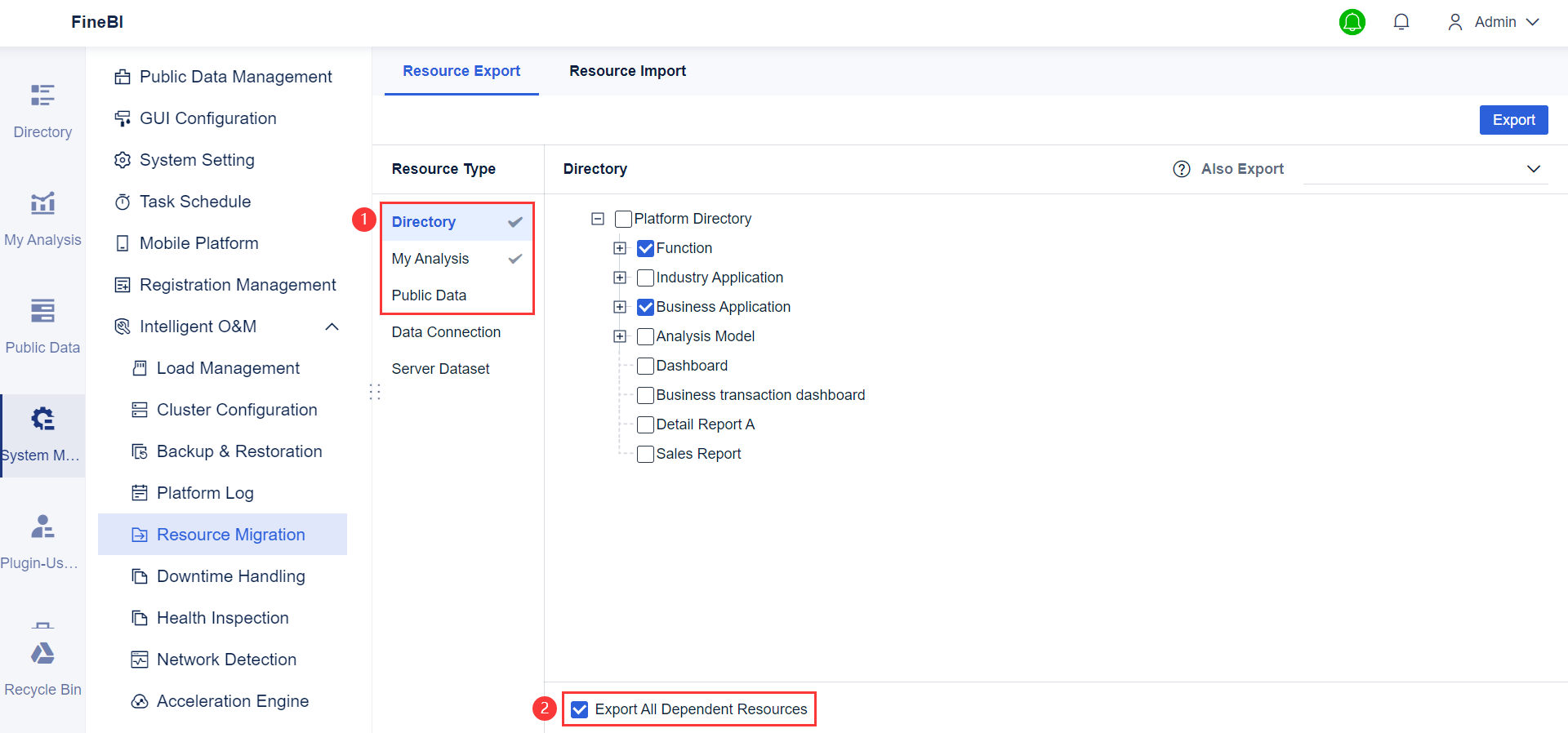Select Data Connection resource type
1568x733 pixels.
pos(446,332)
